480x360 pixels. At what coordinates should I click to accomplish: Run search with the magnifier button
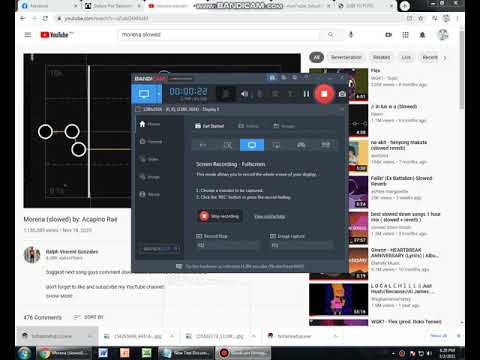pos(331,35)
